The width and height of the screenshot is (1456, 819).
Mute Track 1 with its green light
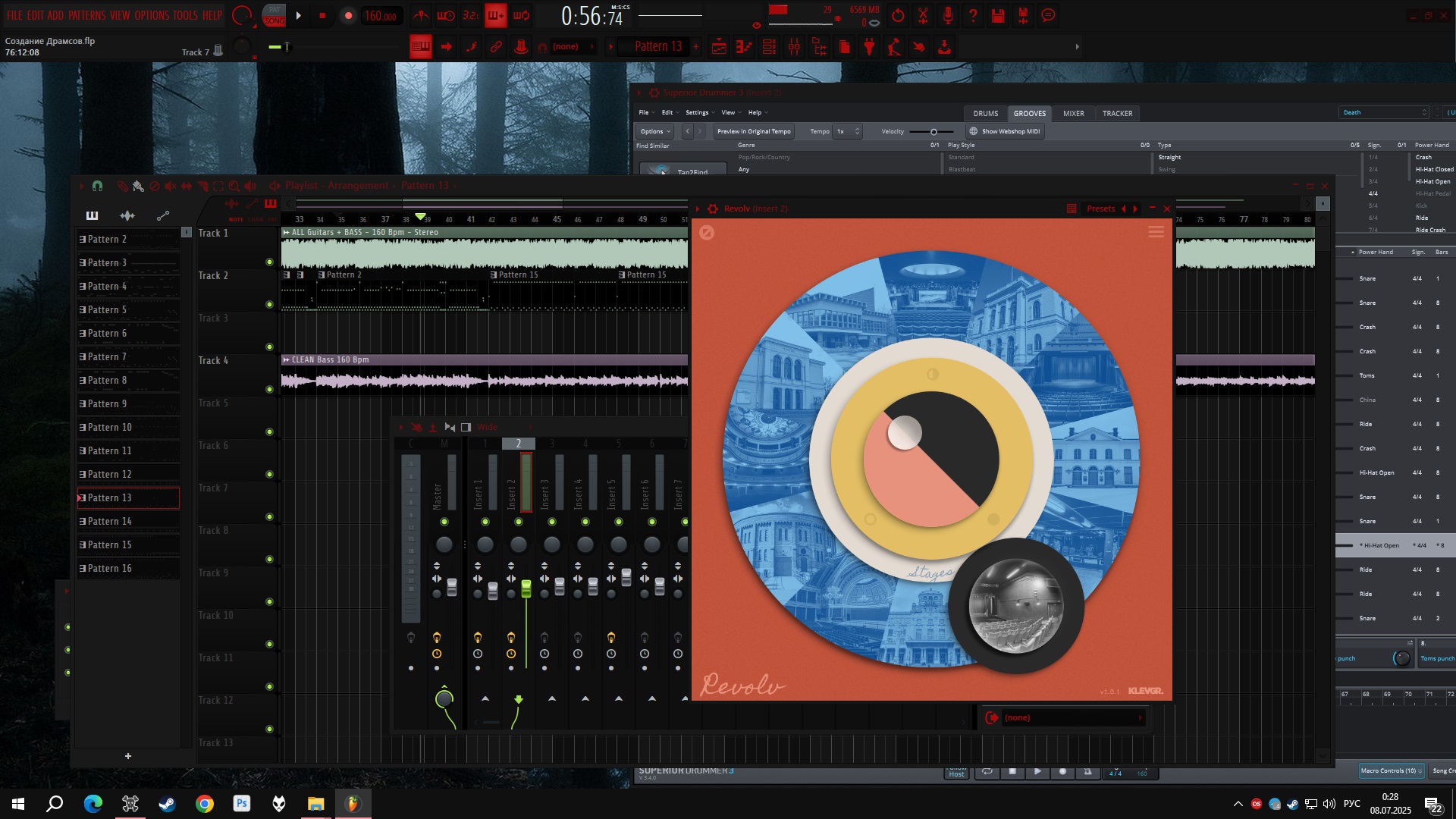coord(269,262)
